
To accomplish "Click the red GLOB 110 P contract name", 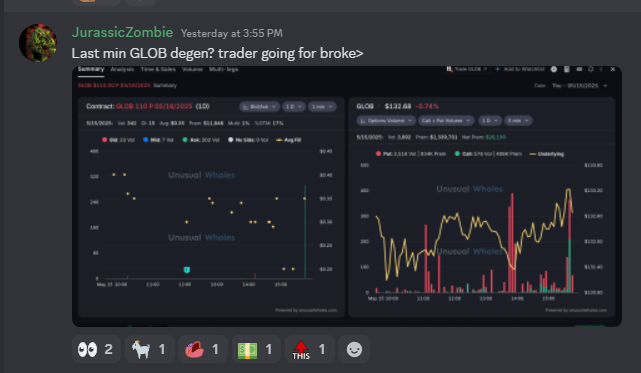I will (154, 106).
